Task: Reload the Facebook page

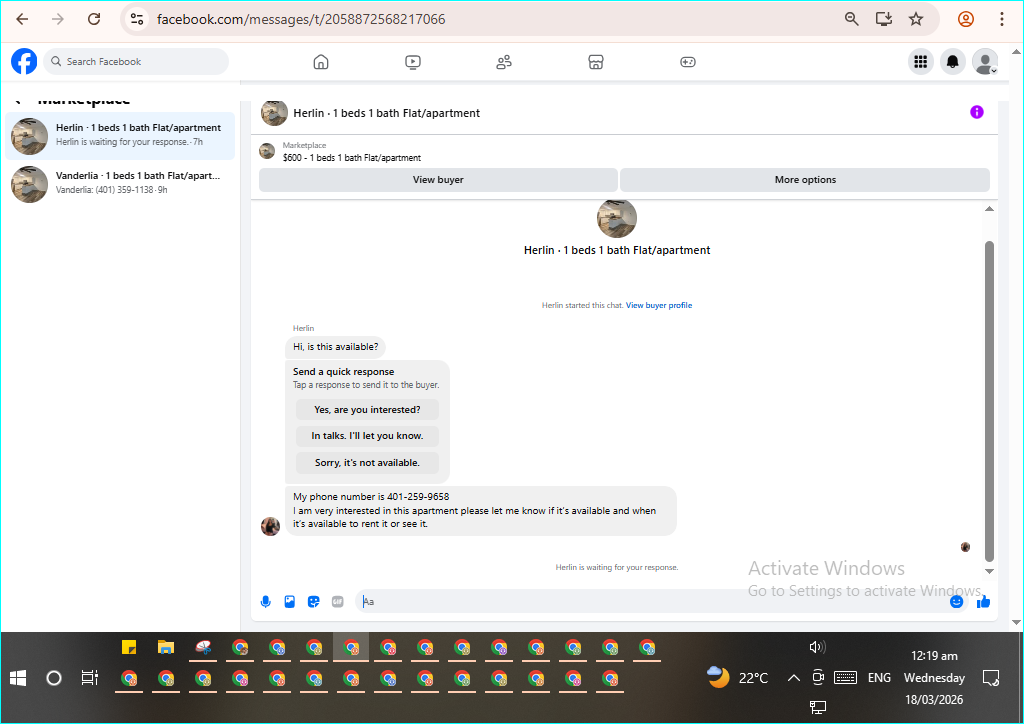Action: tap(94, 19)
